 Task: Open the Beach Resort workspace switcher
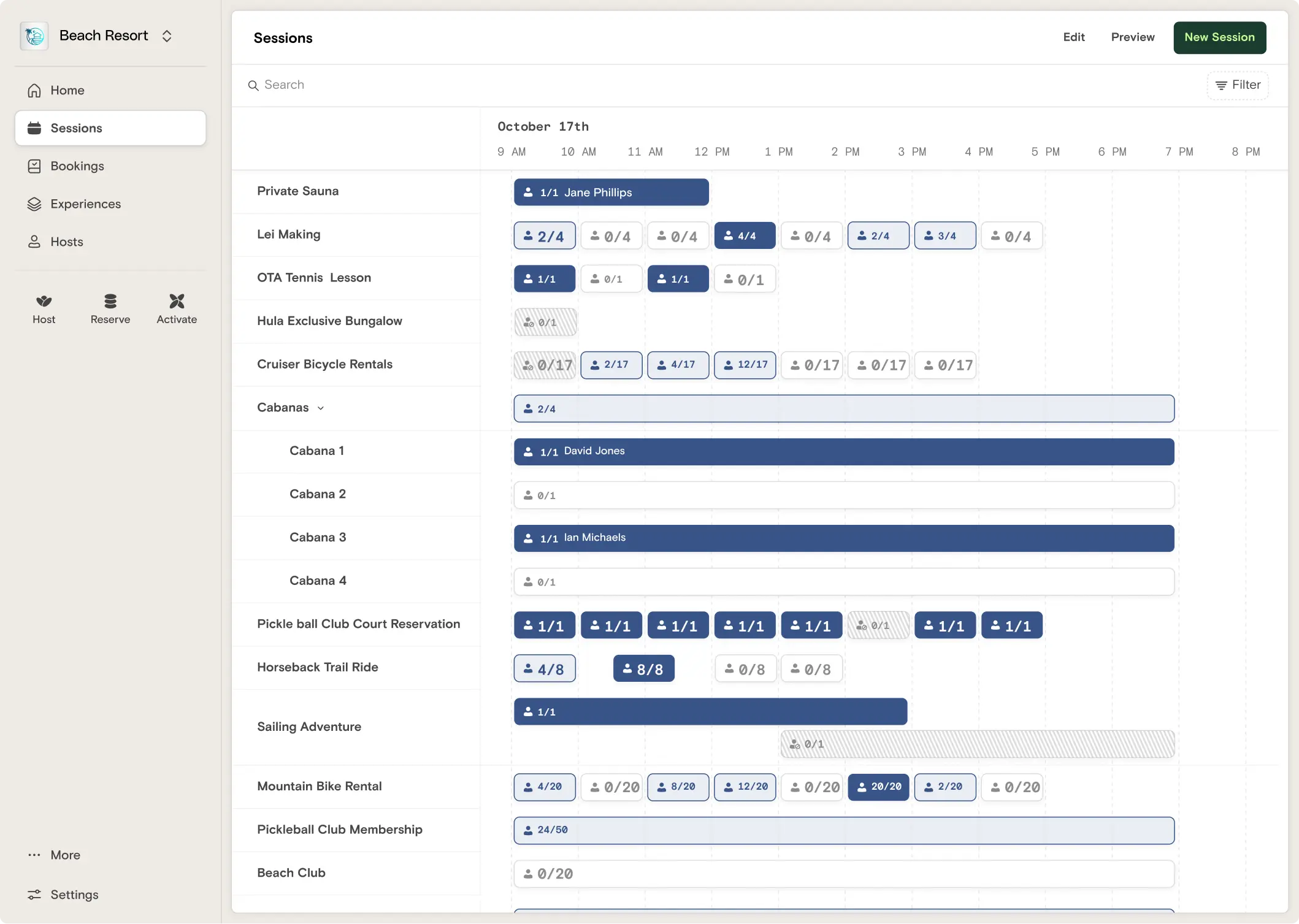167,36
